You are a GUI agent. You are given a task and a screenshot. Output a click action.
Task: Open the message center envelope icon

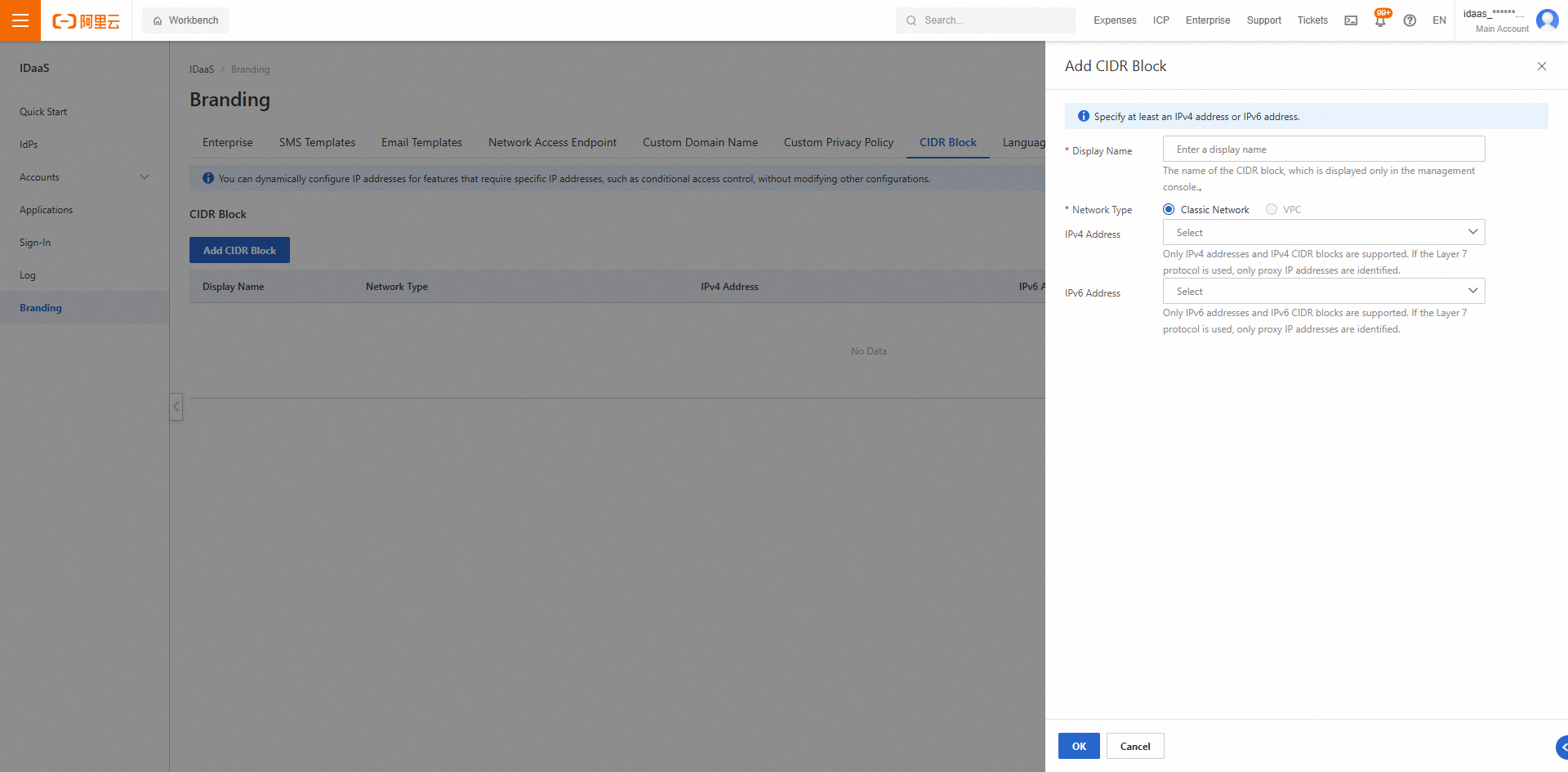1350,20
